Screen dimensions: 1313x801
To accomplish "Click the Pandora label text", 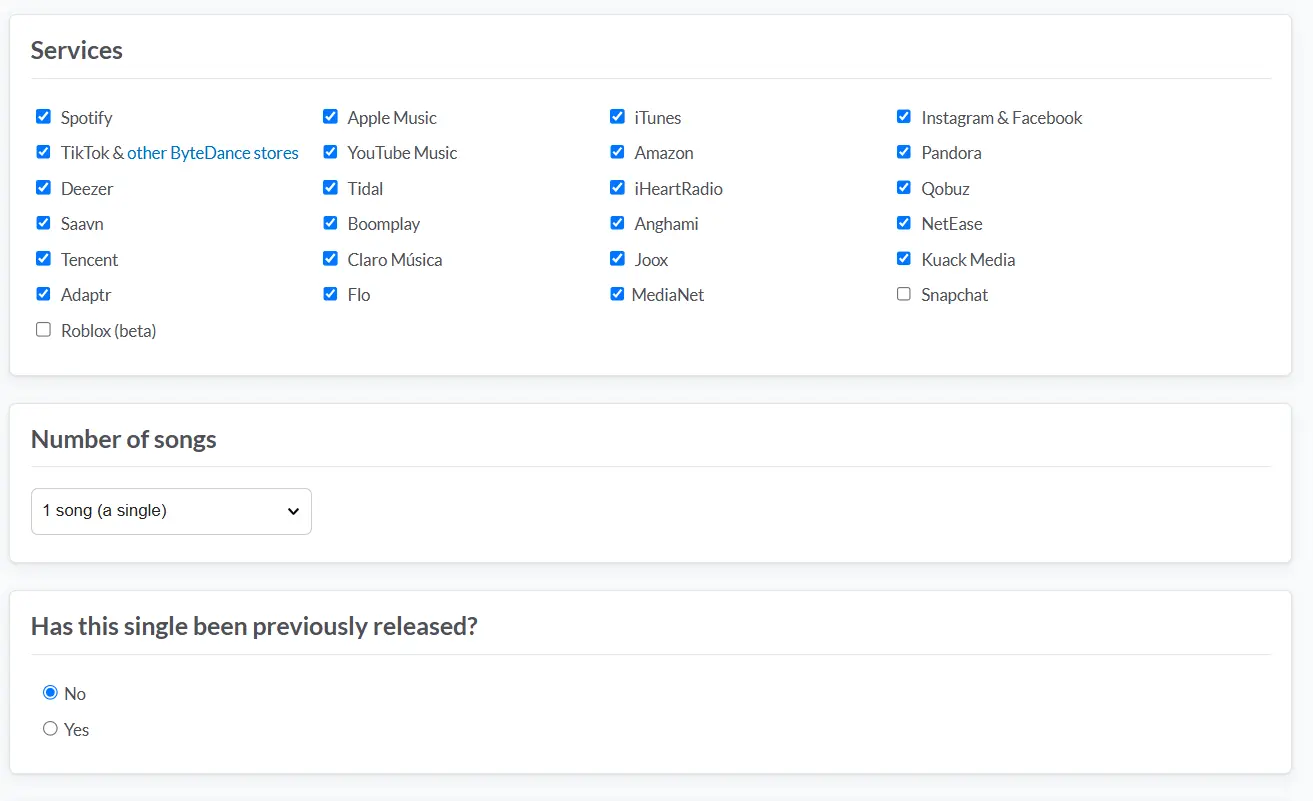I will (x=951, y=153).
